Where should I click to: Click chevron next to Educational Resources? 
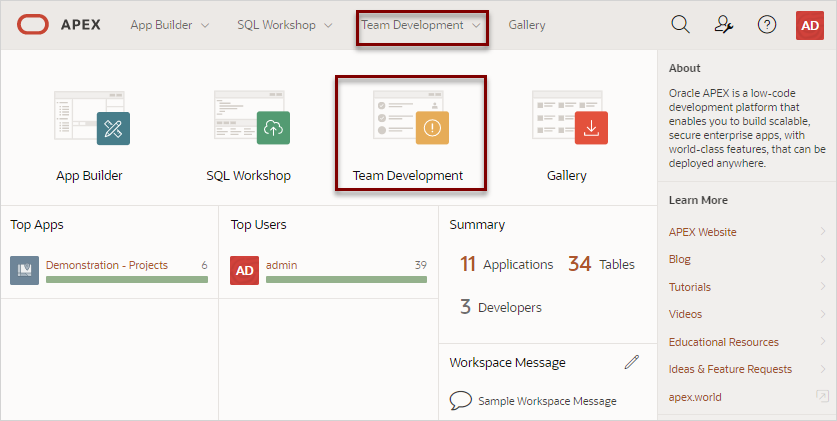coord(823,341)
